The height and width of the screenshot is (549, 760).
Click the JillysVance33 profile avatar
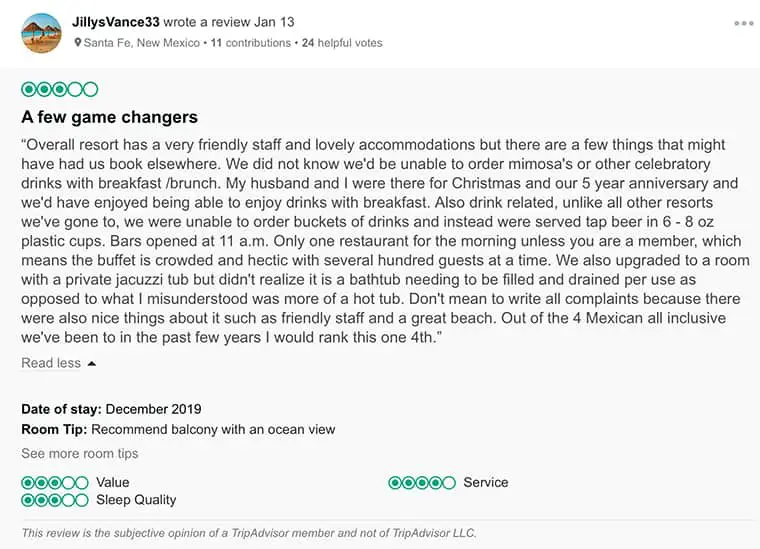point(41,32)
